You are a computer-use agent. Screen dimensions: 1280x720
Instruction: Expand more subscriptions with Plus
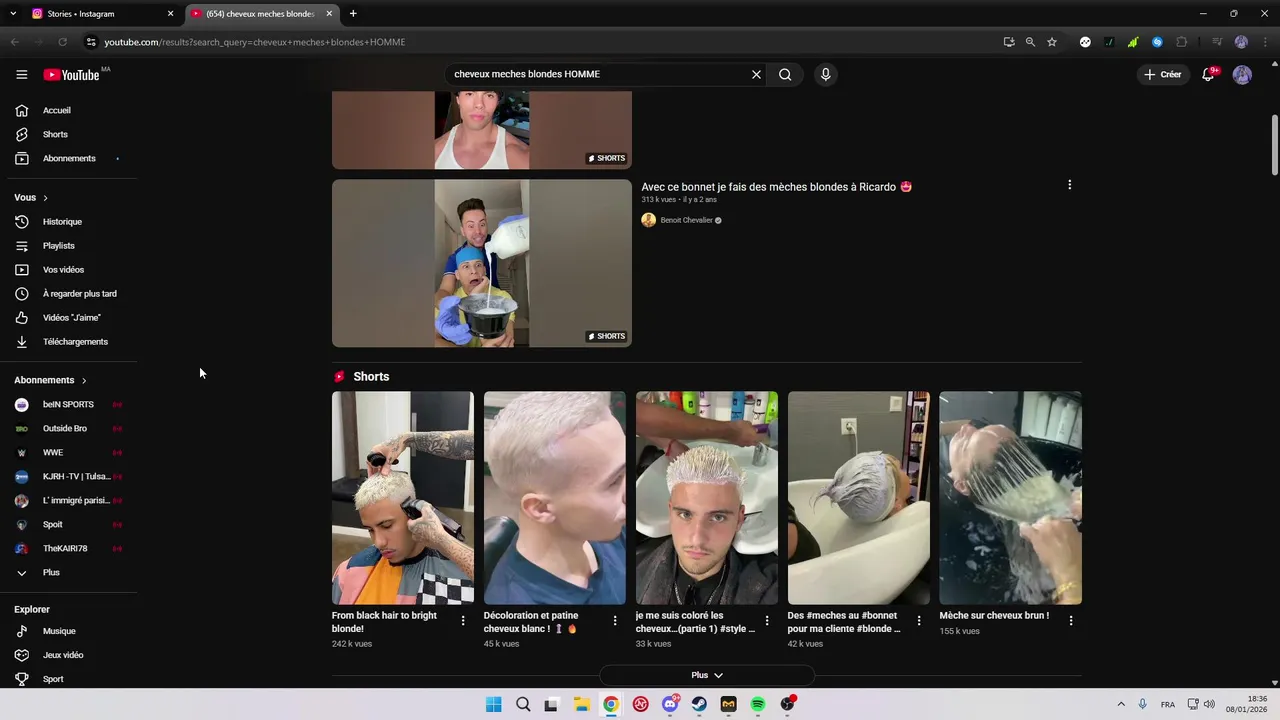(x=68, y=572)
